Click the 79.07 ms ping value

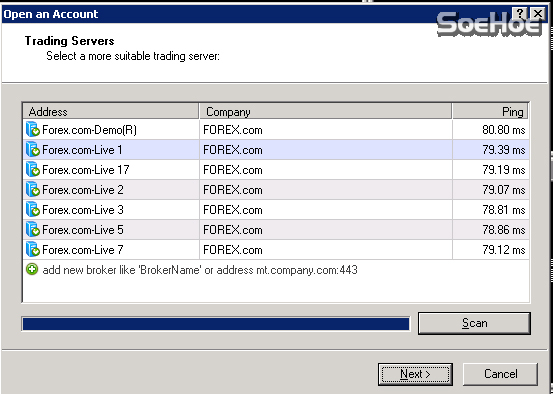pos(504,190)
